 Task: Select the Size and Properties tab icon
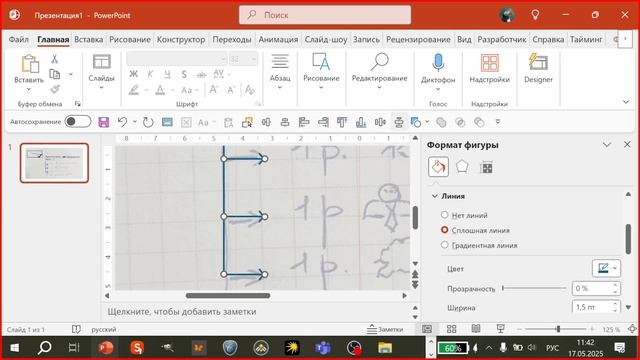point(486,167)
